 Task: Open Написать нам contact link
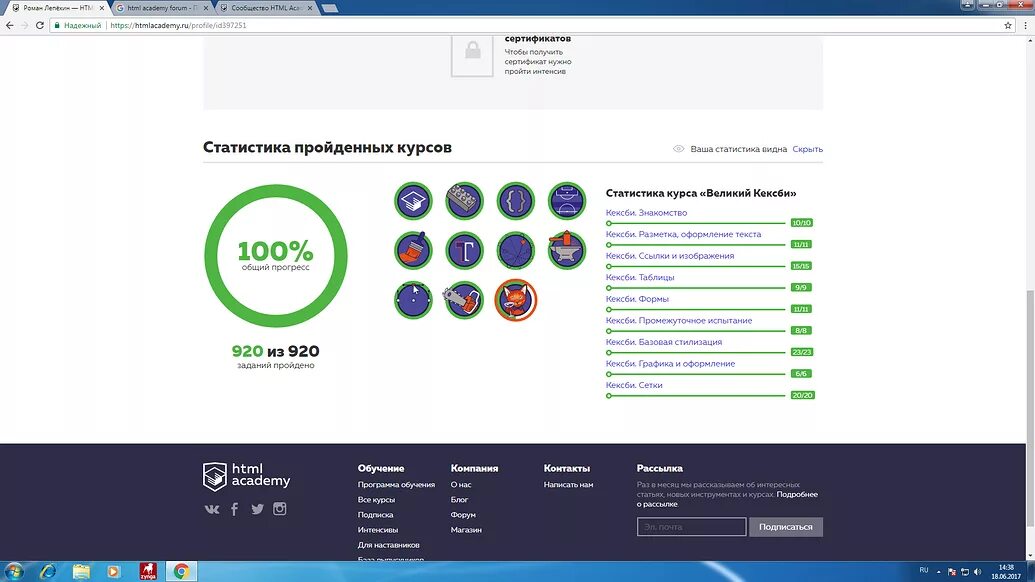(568, 484)
